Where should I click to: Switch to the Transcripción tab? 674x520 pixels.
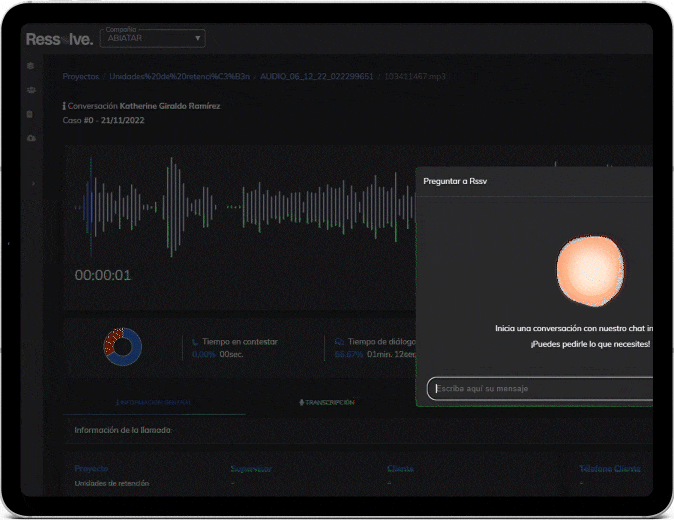coord(327,402)
